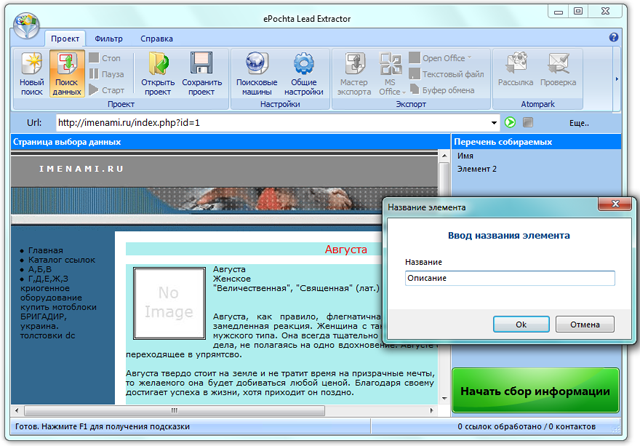
Task: Click the Г,Д,Е,Ж,З names link
Action: (48, 278)
